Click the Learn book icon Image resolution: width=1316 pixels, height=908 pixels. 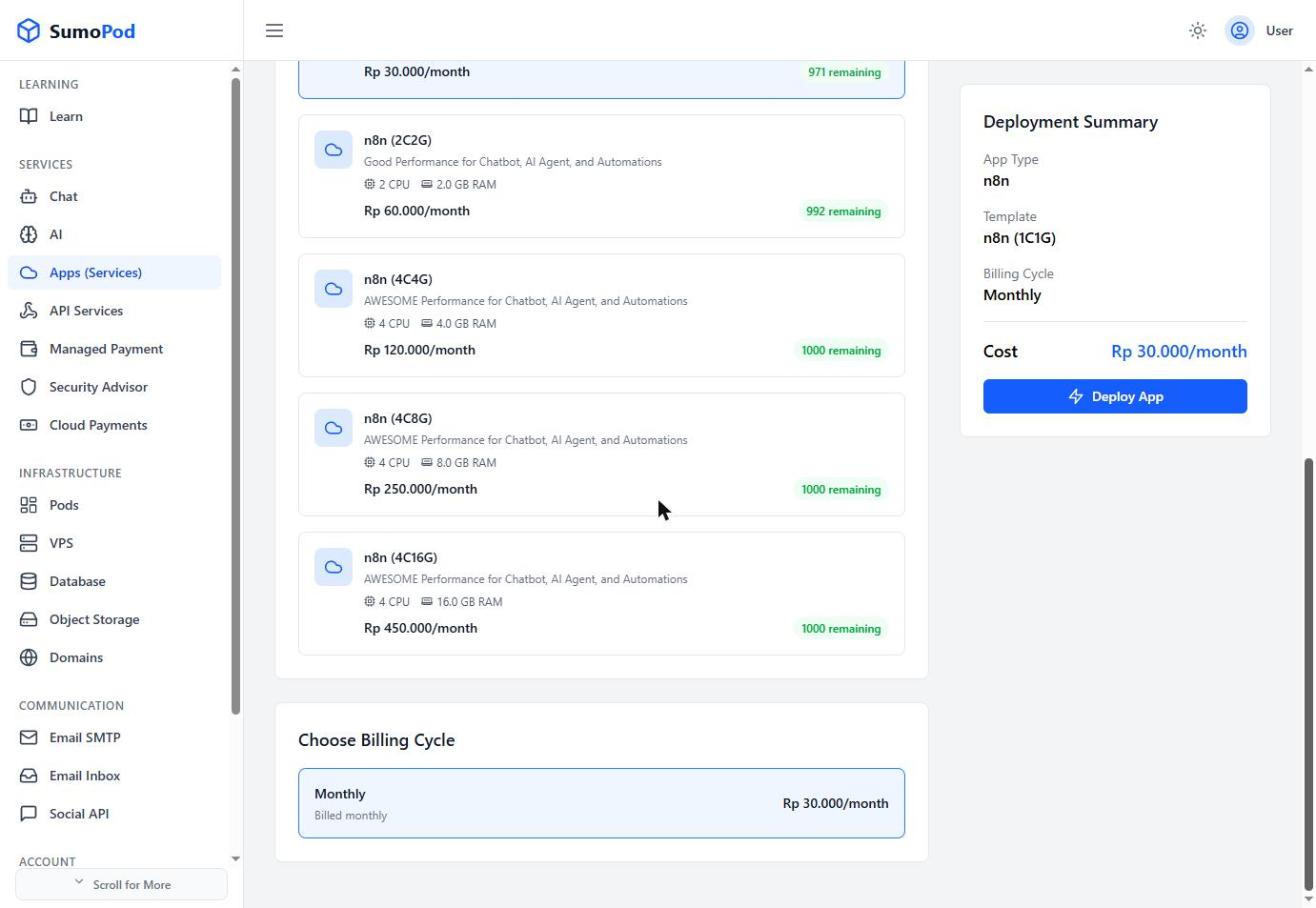(29, 116)
